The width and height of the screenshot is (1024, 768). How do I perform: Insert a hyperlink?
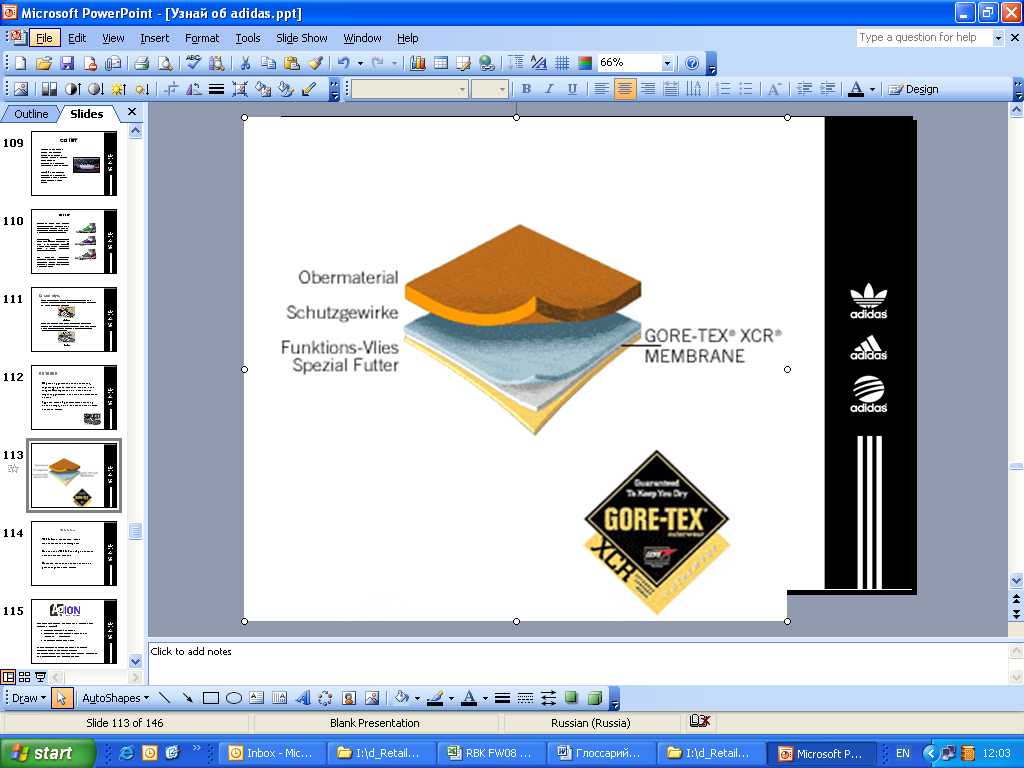pyautogui.click(x=487, y=63)
